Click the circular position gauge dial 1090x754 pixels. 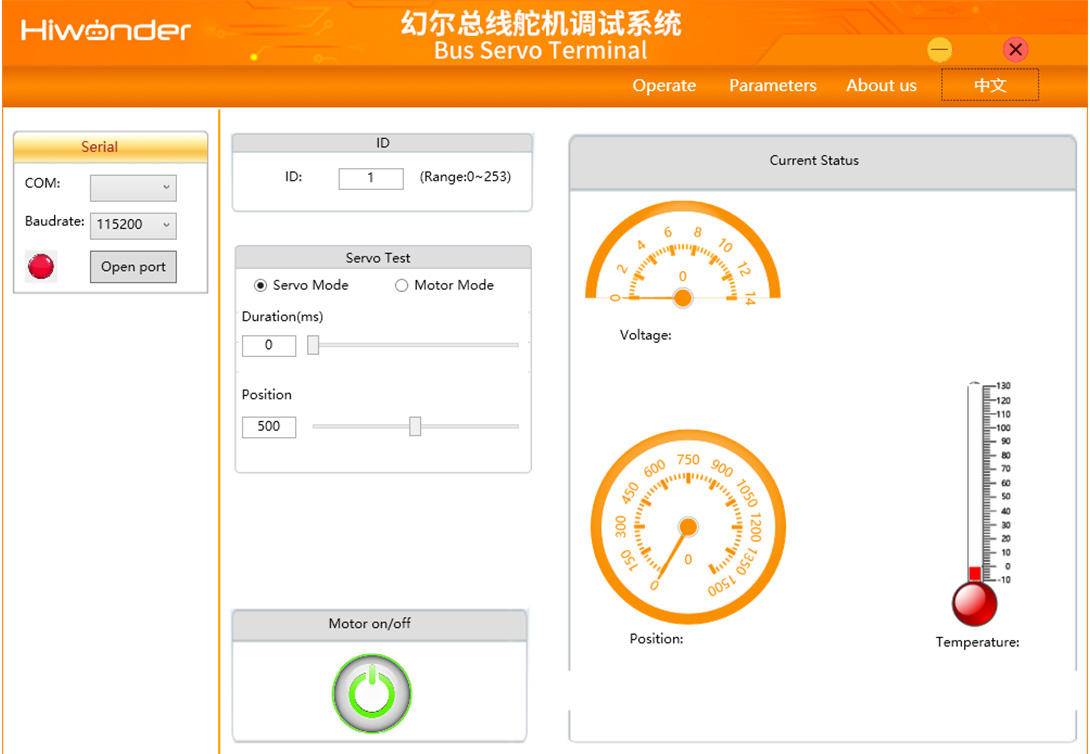pyautogui.click(x=688, y=527)
